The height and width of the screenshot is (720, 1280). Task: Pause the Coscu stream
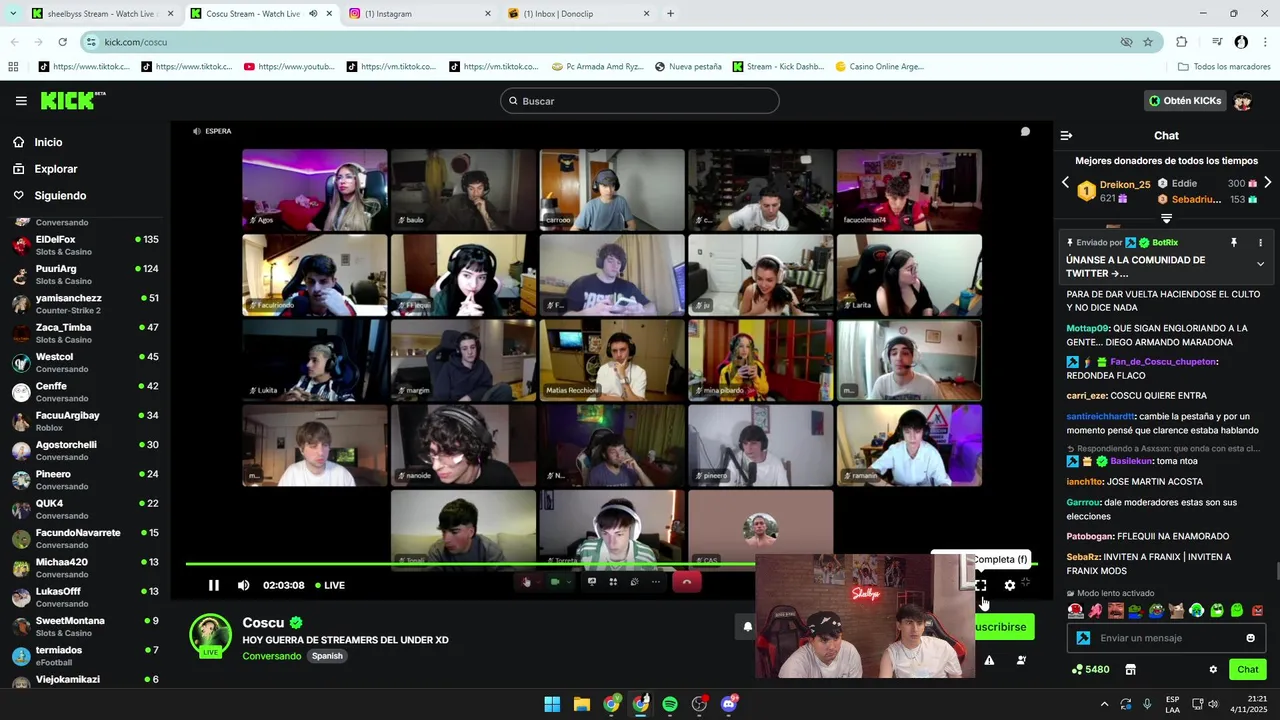pyautogui.click(x=213, y=585)
